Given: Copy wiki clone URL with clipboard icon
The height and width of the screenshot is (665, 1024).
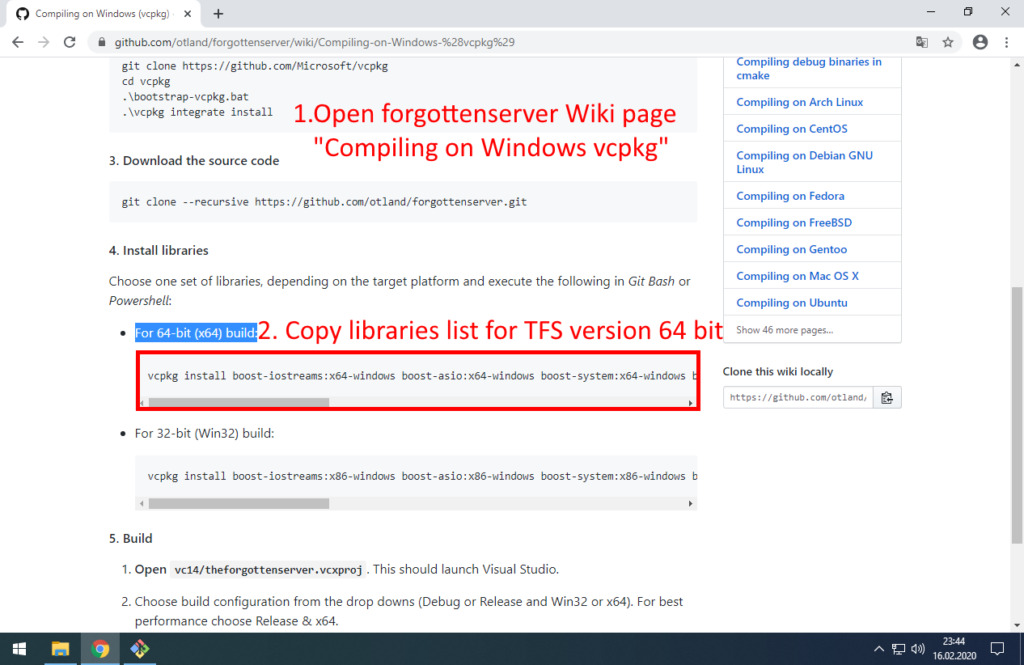Looking at the screenshot, I should pos(887,397).
